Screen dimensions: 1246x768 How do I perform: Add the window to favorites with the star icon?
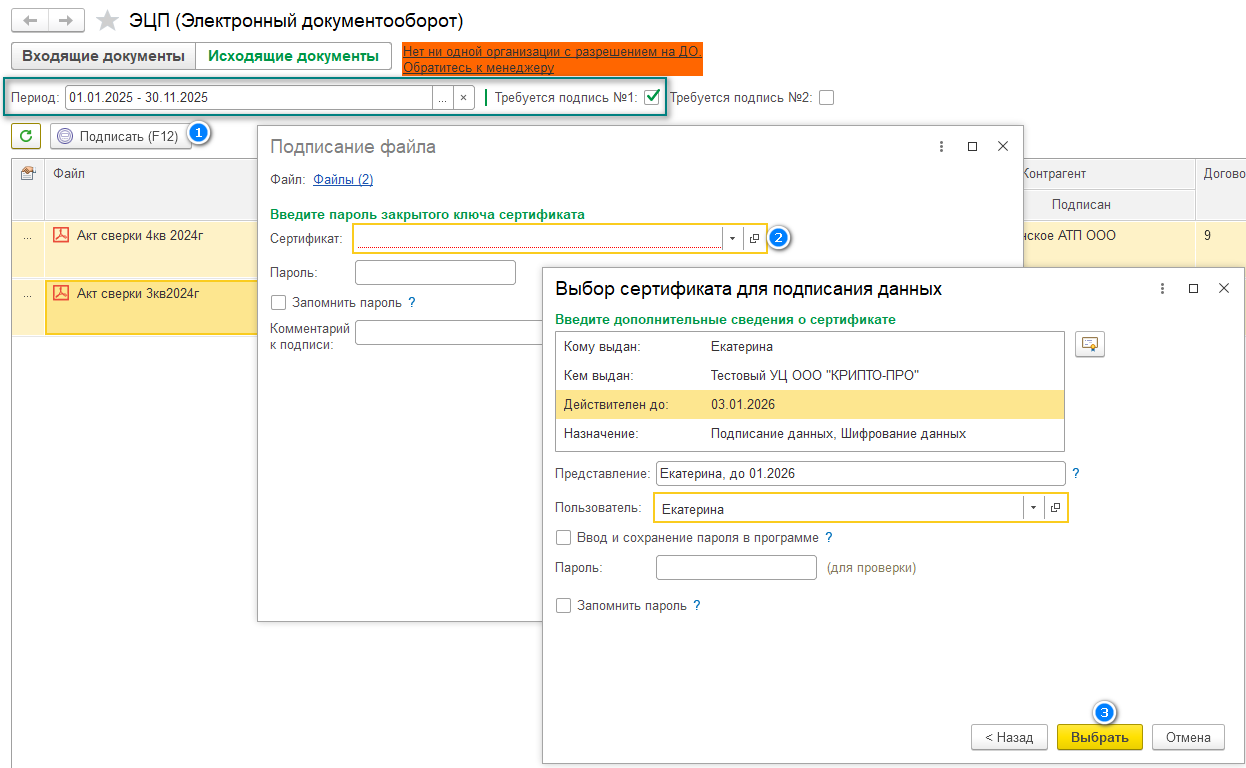[x=107, y=21]
